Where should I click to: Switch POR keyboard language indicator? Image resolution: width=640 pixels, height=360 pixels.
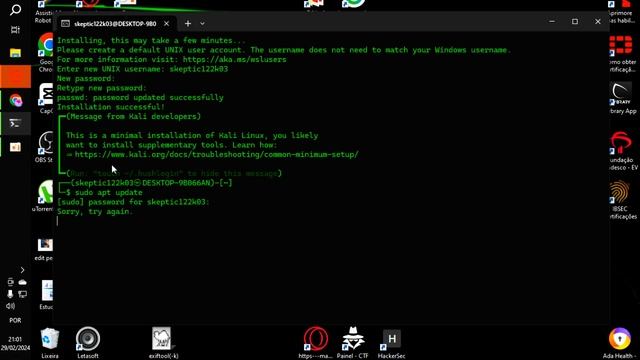click(16, 320)
